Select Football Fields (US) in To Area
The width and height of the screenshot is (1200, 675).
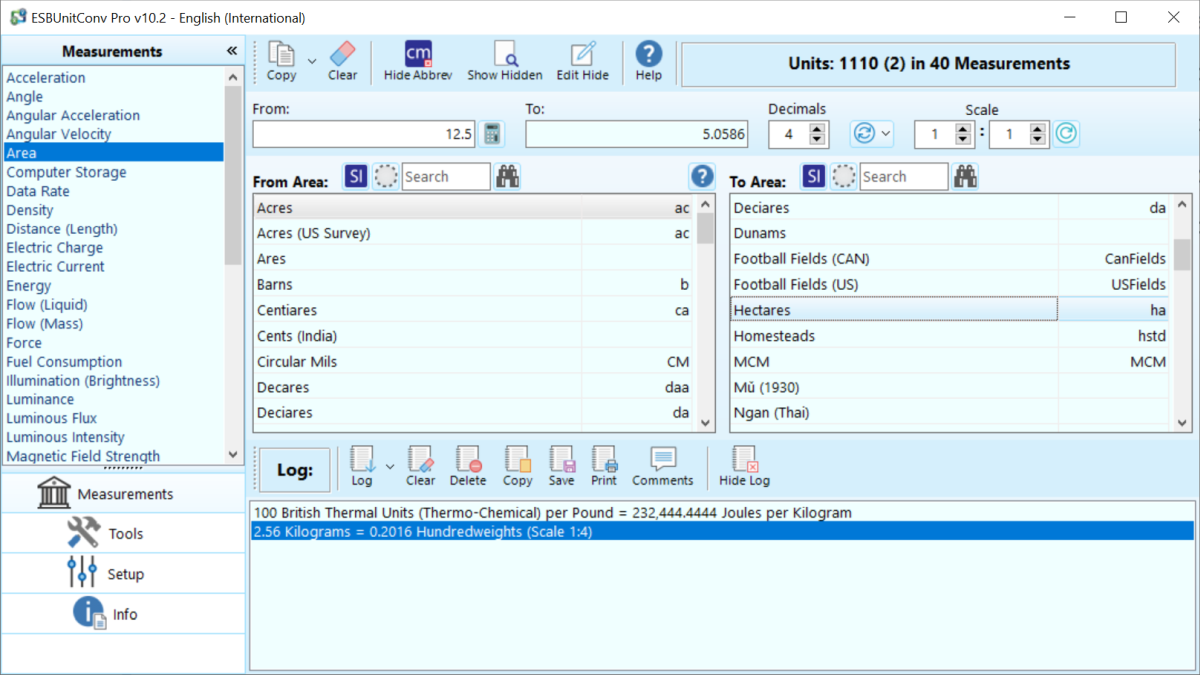[x=950, y=285]
